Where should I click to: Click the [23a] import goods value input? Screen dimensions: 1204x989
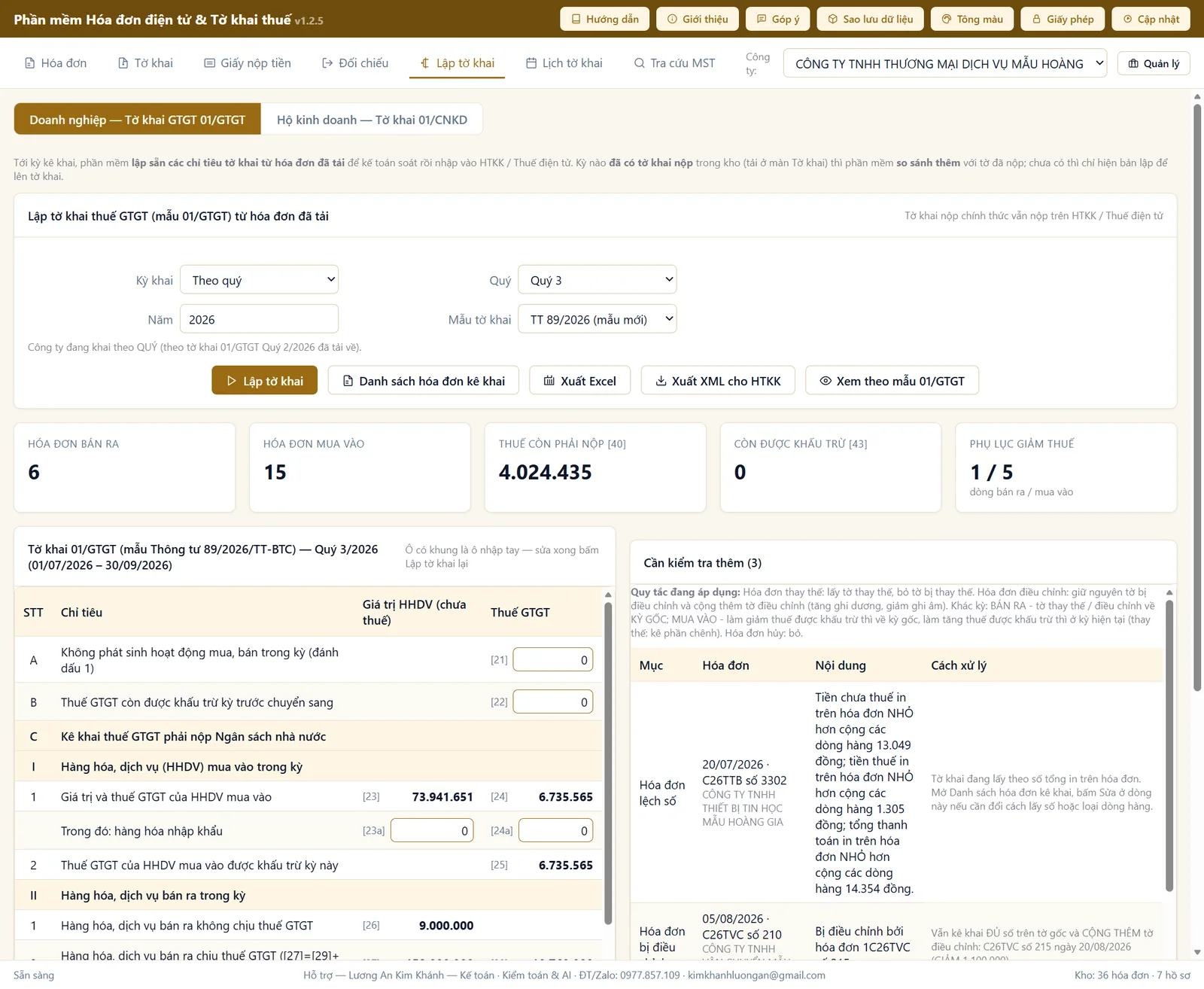click(432, 831)
